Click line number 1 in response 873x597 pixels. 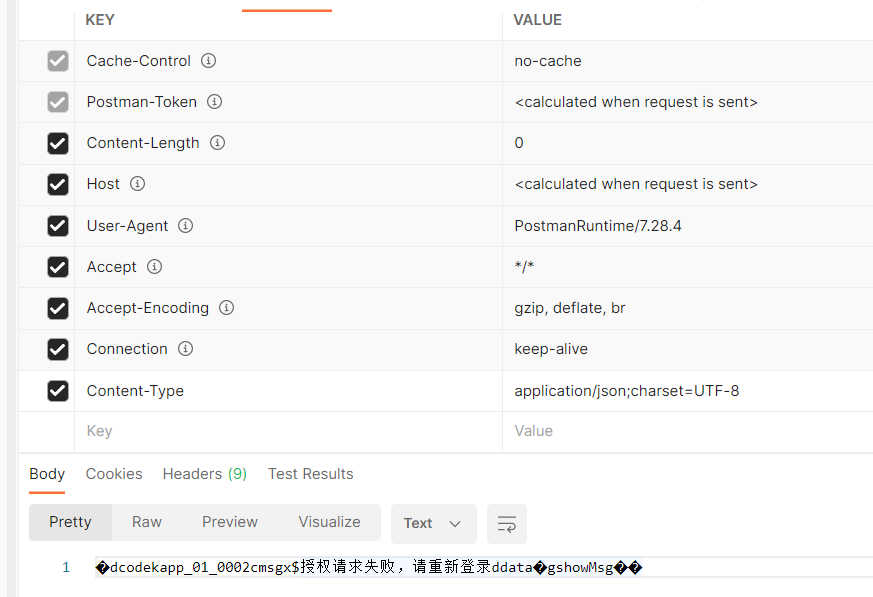tap(66, 567)
